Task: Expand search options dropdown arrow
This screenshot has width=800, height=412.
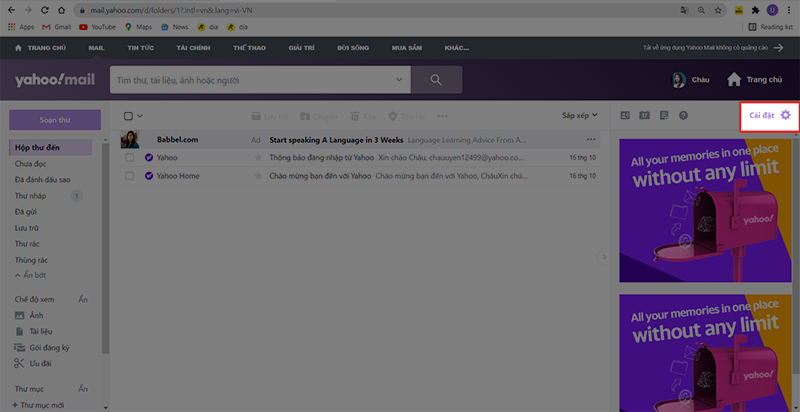Action: coord(399,80)
